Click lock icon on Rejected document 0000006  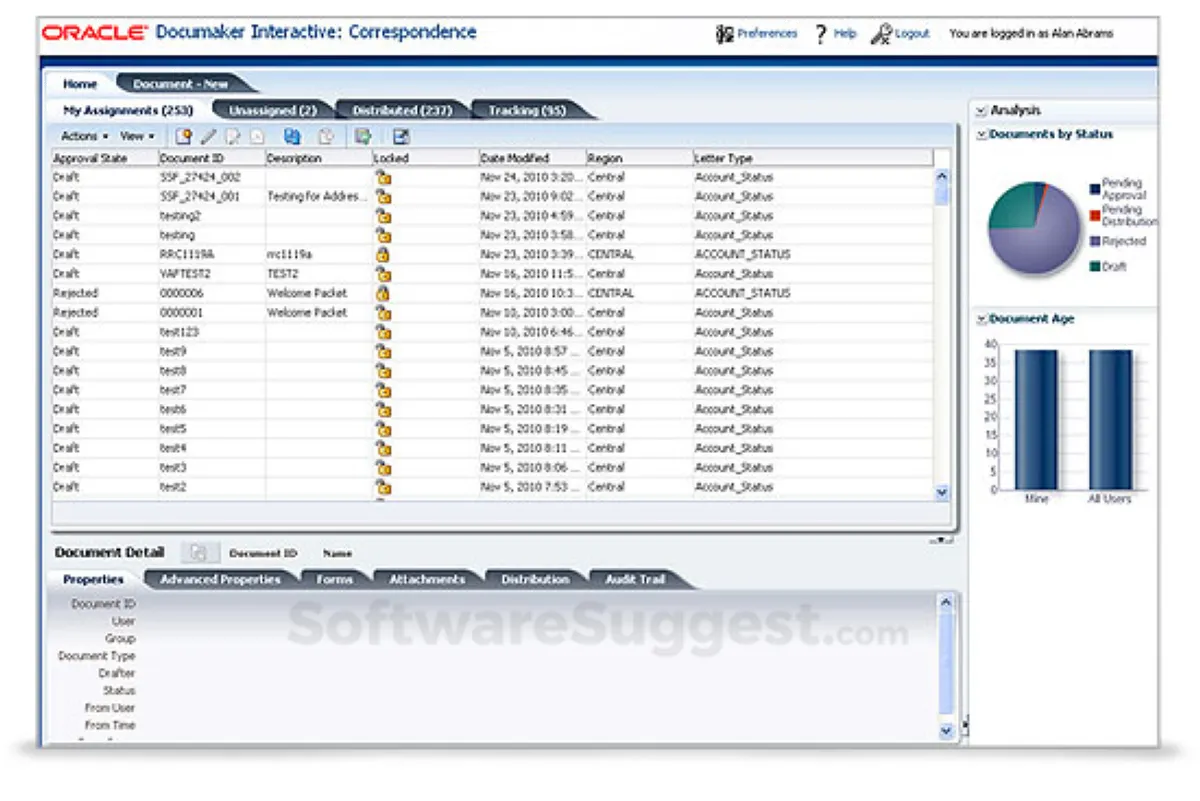click(382, 293)
